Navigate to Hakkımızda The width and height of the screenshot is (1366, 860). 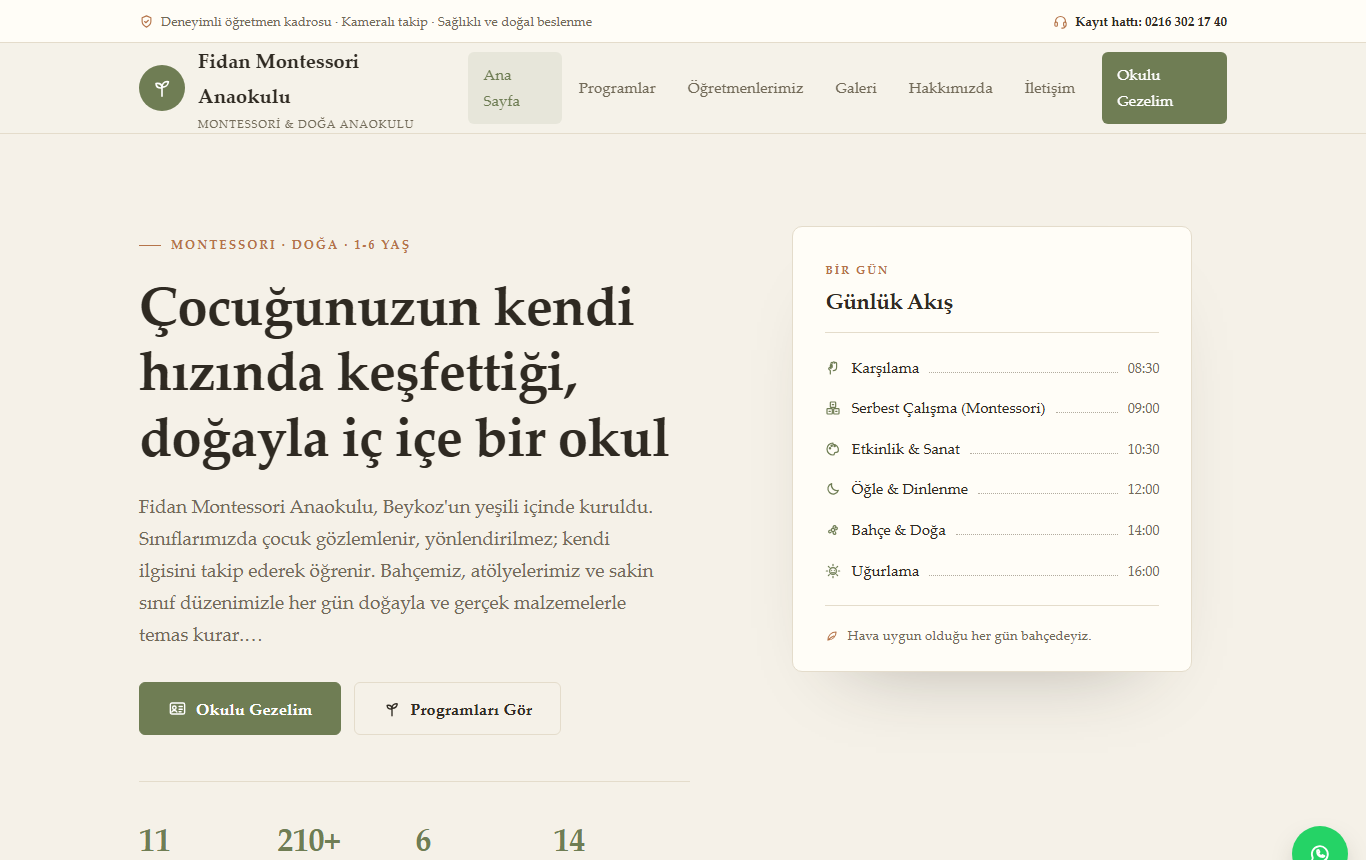(x=950, y=88)
